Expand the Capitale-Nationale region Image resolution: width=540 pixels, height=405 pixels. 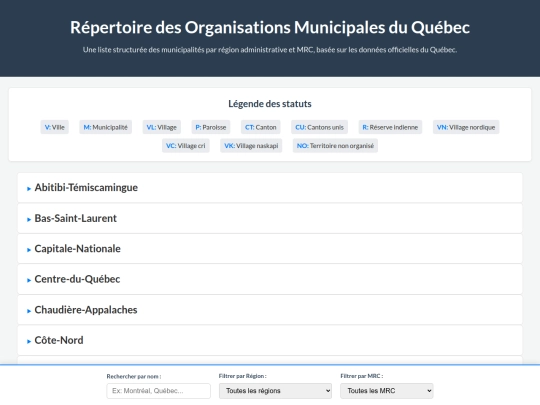270,249
